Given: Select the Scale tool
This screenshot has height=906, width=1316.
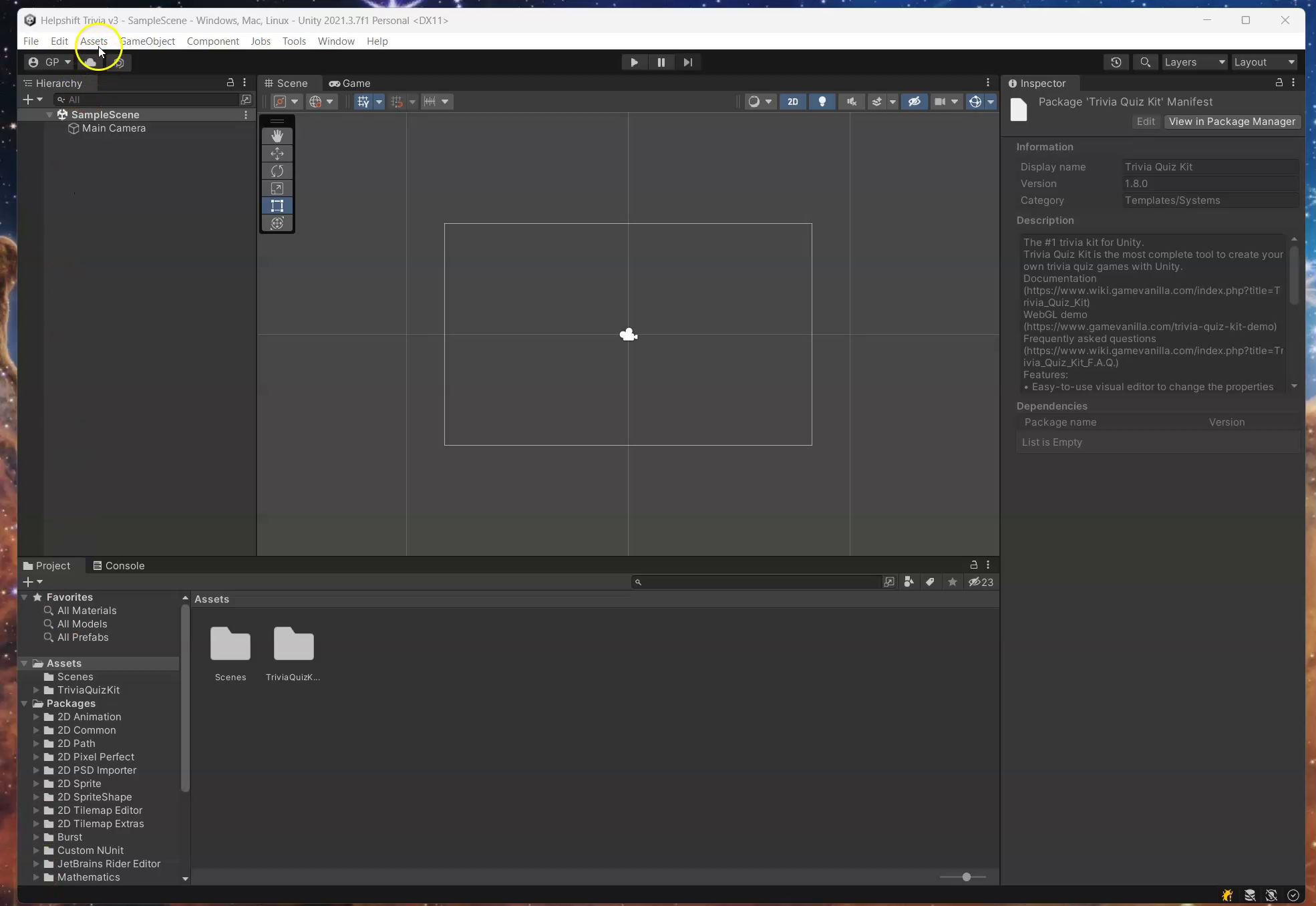Looking at the screenshot, I should pyautogui.click(x=277, y=188).
